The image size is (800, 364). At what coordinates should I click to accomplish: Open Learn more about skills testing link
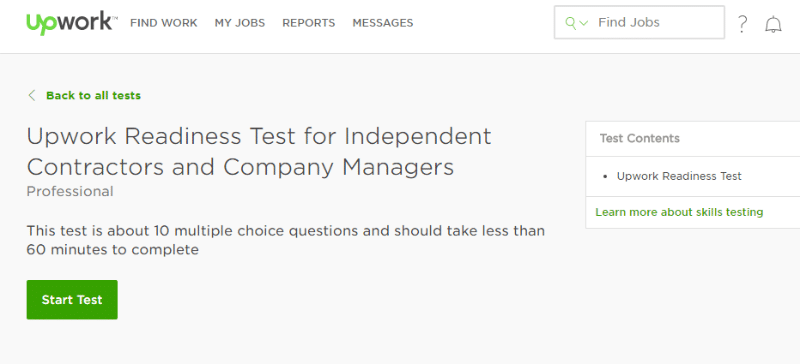coord(679,212)
